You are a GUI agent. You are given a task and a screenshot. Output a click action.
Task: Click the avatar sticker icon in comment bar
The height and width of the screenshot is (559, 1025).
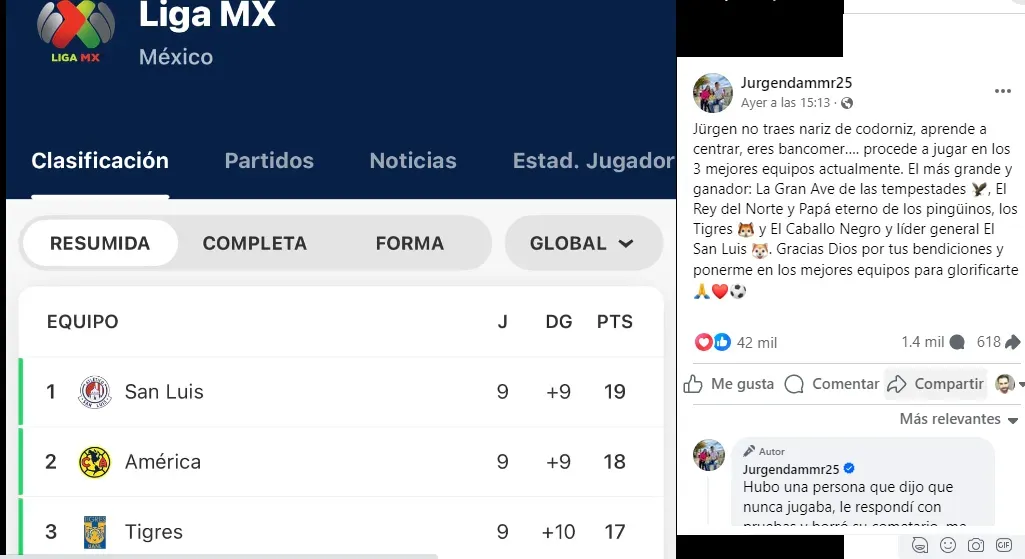tap(920, 545)
